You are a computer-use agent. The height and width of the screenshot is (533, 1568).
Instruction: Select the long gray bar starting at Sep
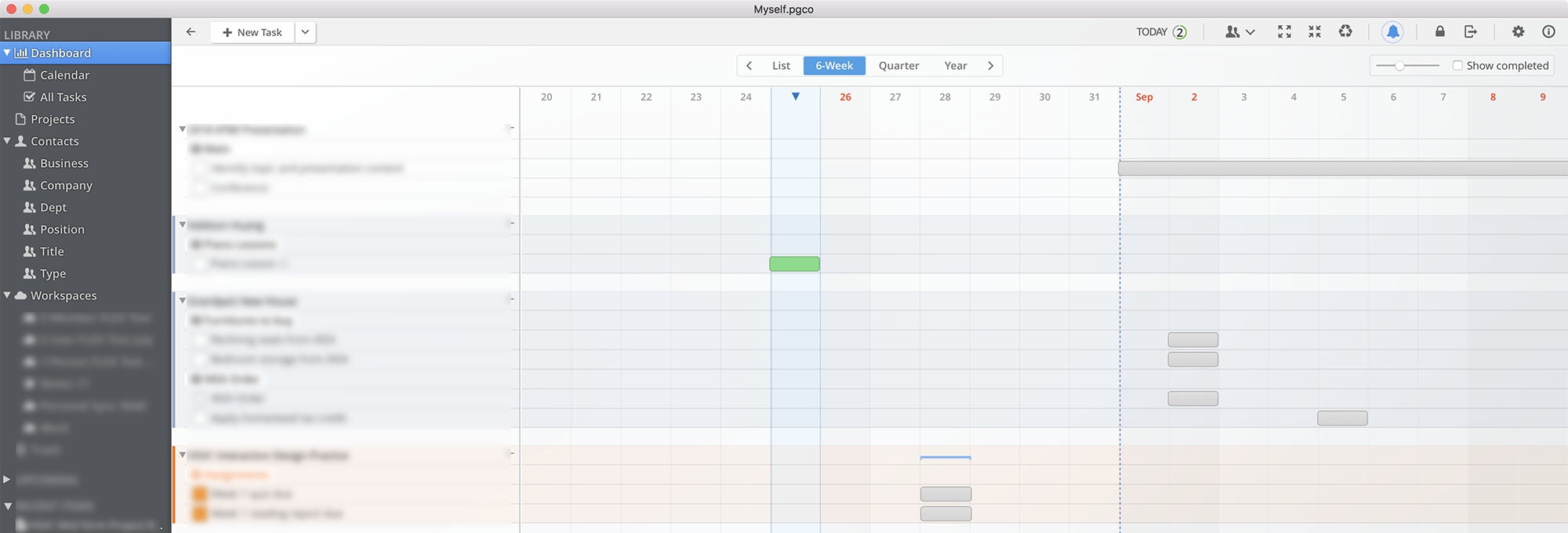pyautogui.click(x=1343, y=169)
